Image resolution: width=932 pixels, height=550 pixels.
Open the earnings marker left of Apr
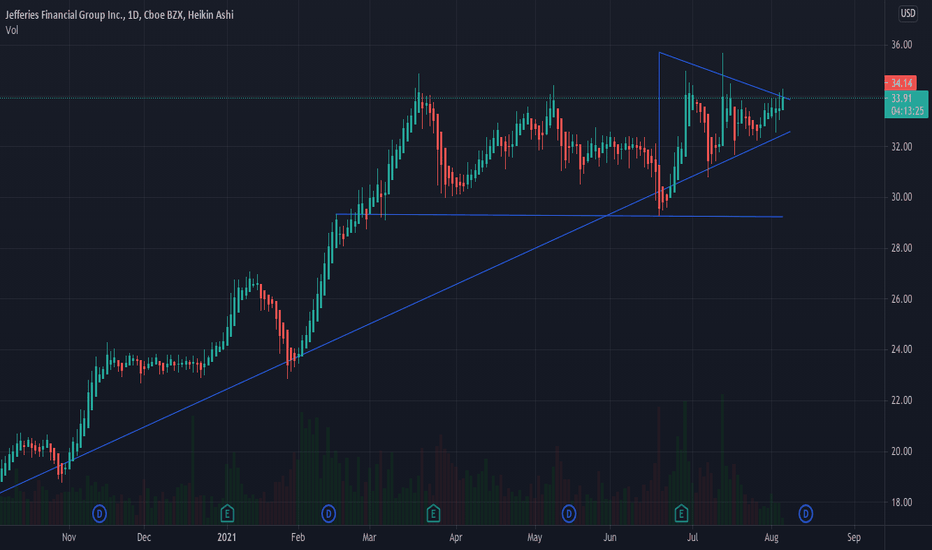tap(433, 513)
